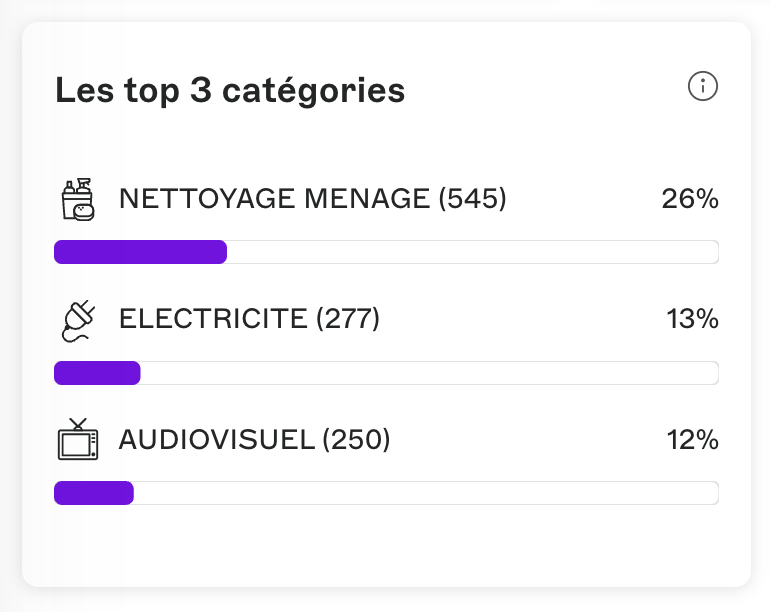
Task: Click the empty part of the Audiovisuel bar
Action: pos(426,493)
